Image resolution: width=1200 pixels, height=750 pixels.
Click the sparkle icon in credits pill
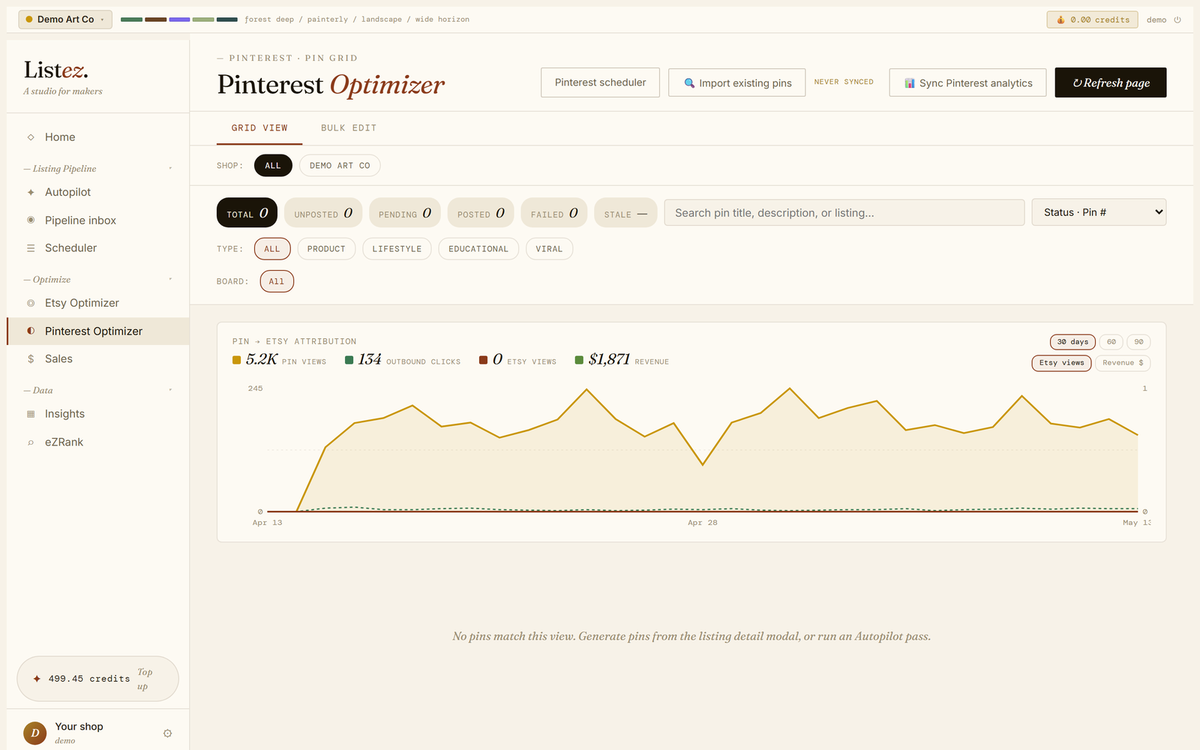tap(37, 678)
